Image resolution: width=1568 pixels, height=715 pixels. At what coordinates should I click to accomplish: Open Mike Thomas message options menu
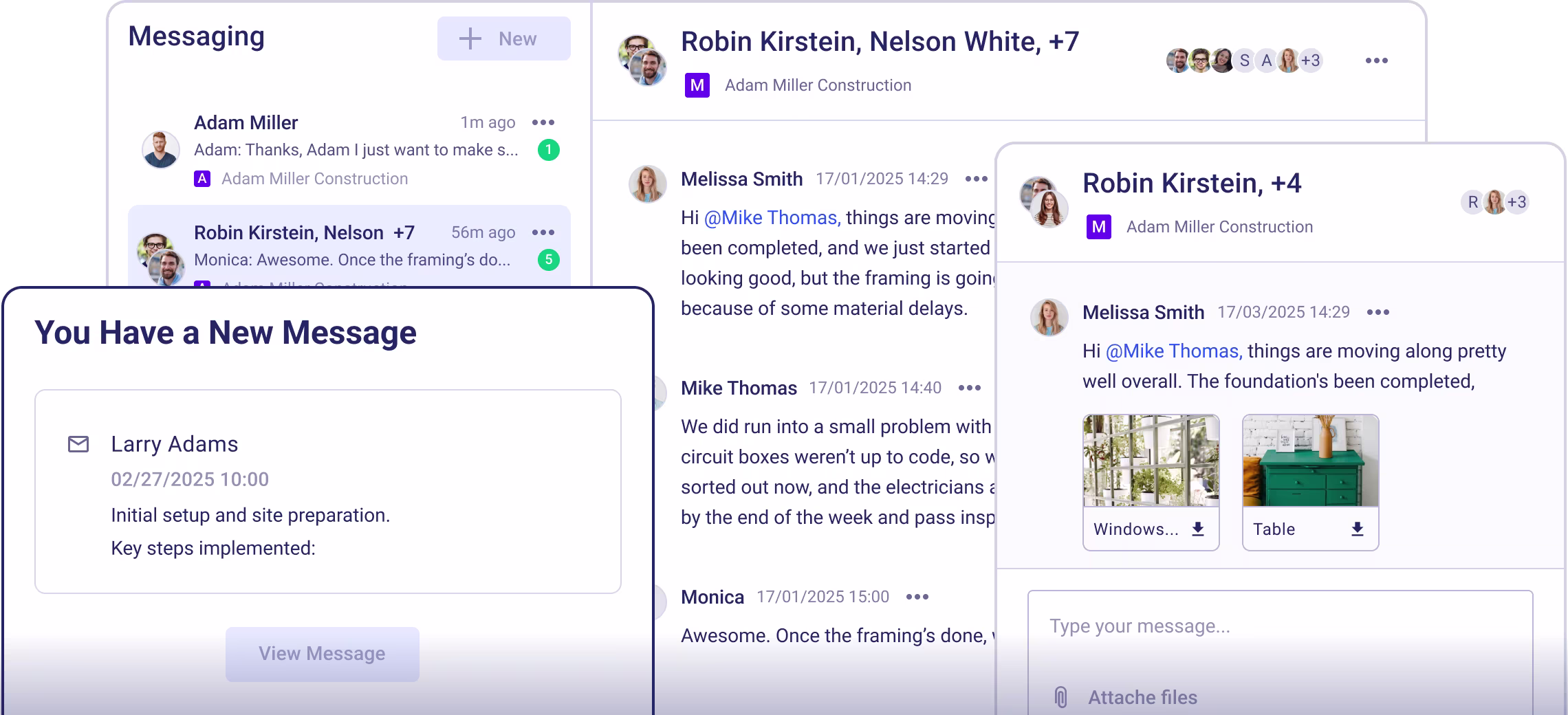tap(970, 388)
